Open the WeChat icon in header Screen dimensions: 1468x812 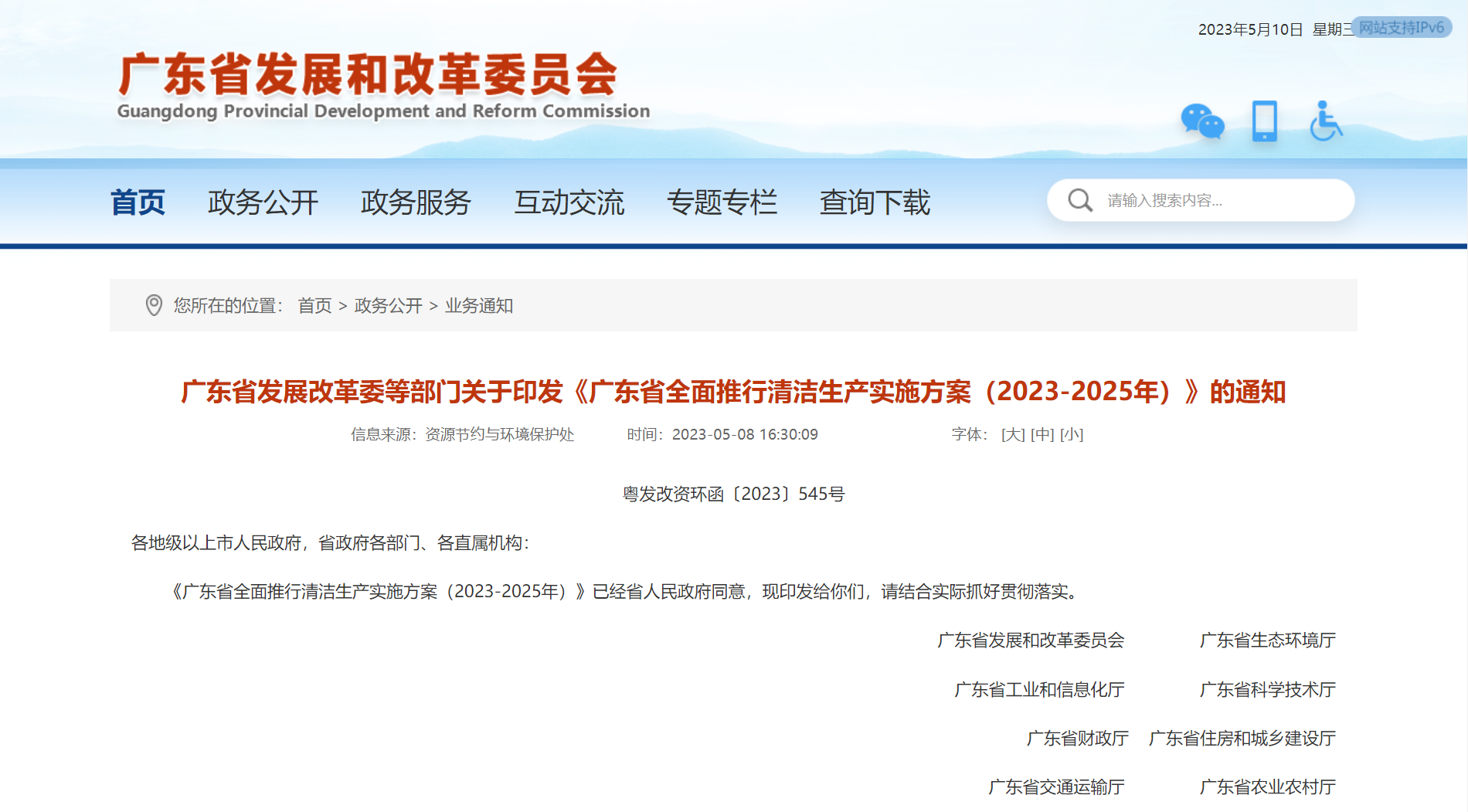[1202, 122]
